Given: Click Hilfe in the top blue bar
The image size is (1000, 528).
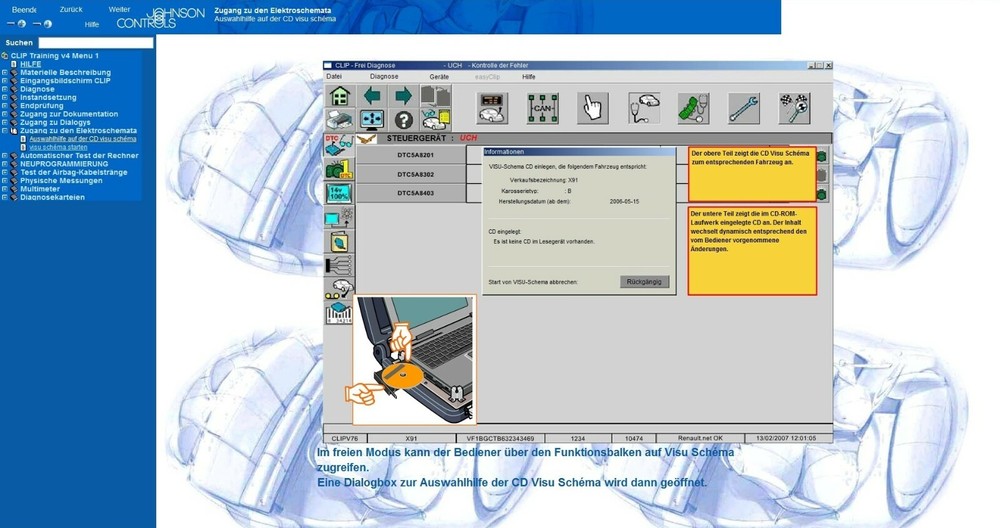Looking at the screenshot, I should click(x=92, y=24).
